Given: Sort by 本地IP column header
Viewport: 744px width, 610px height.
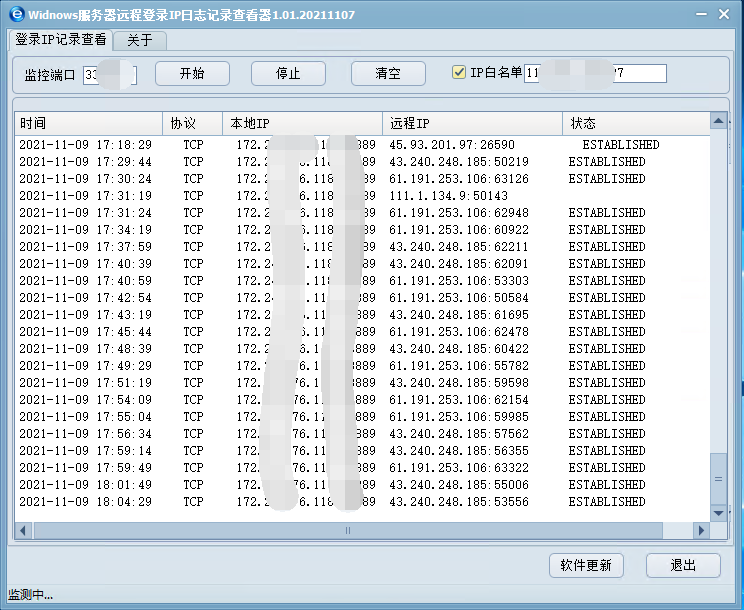Looking at the screenshot, I should point(302,123).
